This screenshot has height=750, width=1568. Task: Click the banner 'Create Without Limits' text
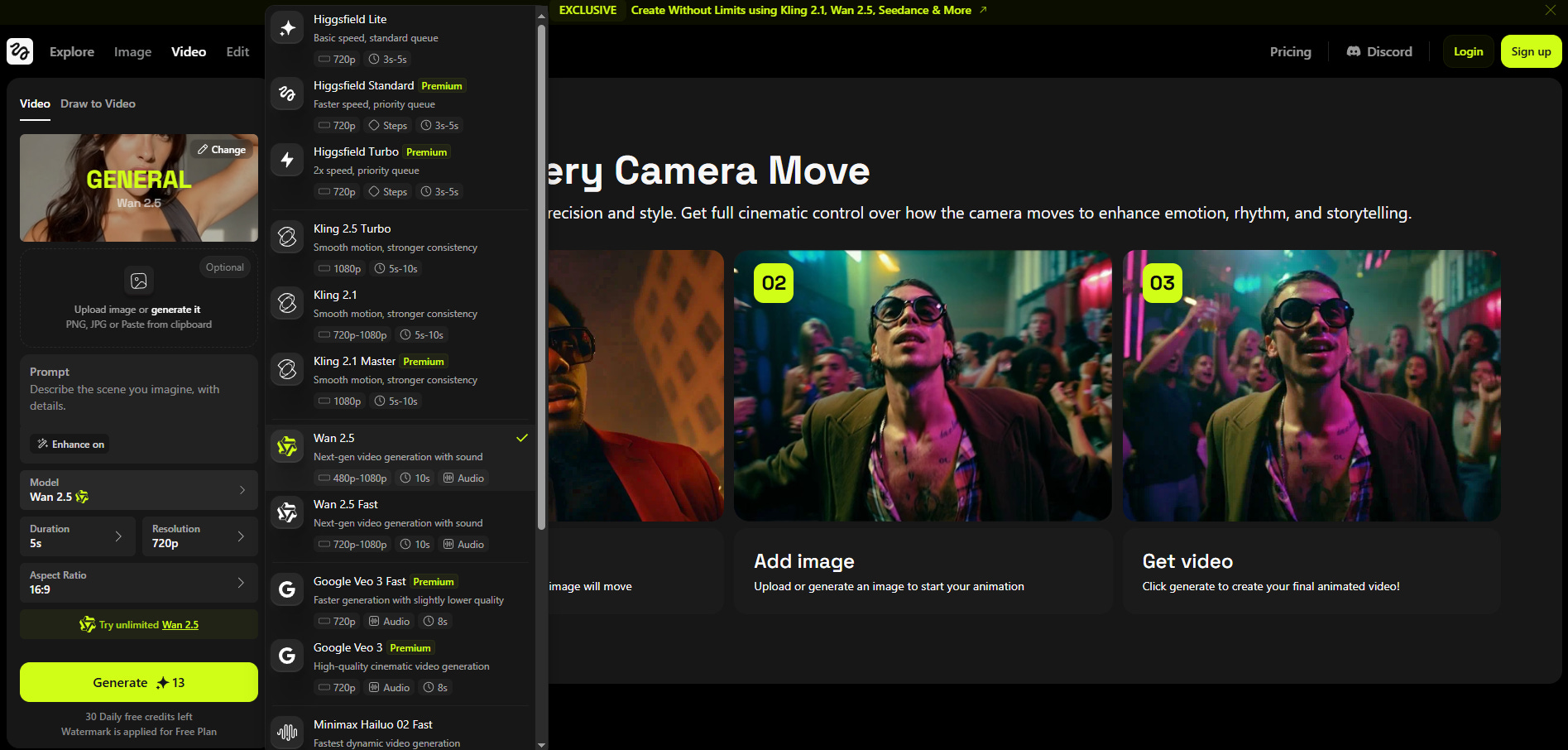[x=801, y=10]
